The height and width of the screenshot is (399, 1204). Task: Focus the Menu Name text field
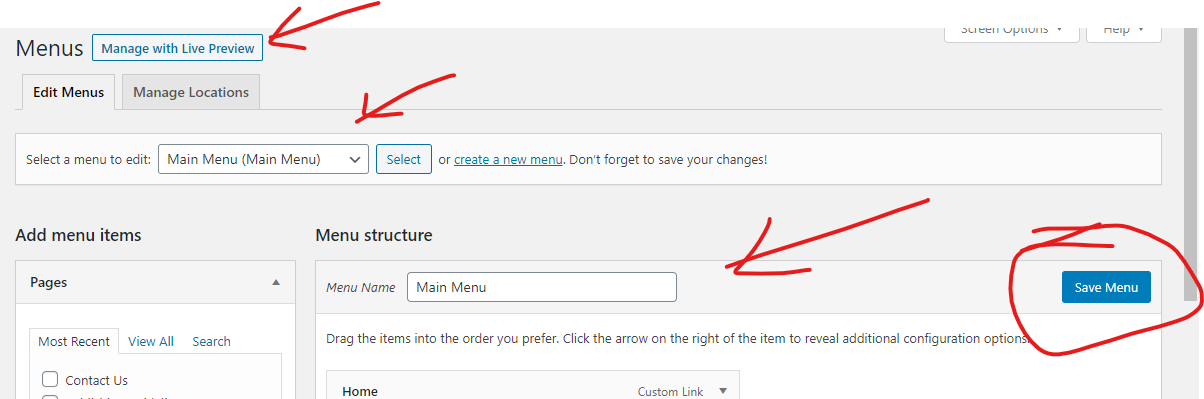pos(542,287)
